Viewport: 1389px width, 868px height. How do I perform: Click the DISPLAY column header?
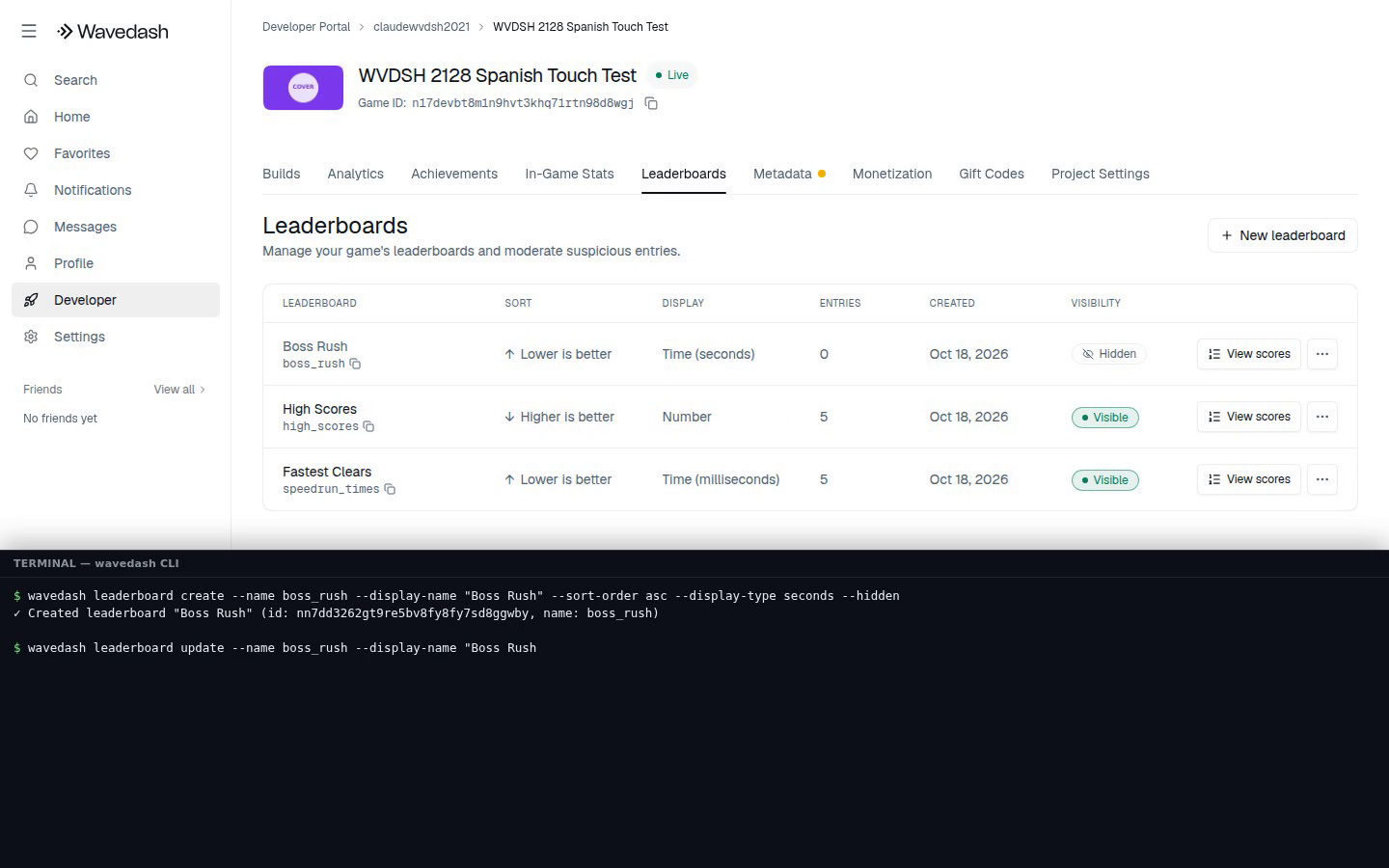683,303
